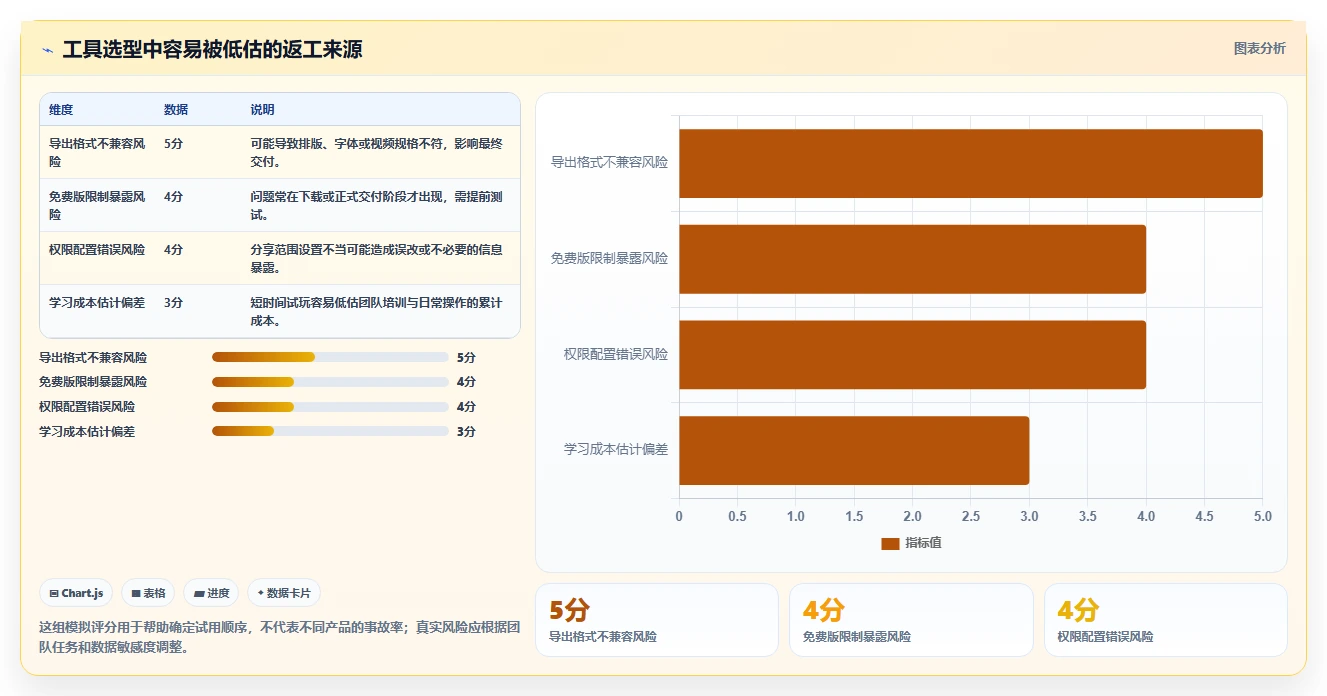Image resolution: width=1327 pixels, height=696 pixels.
Task: Click the 权限配置错误风险 chart bar
Action: 913,355
